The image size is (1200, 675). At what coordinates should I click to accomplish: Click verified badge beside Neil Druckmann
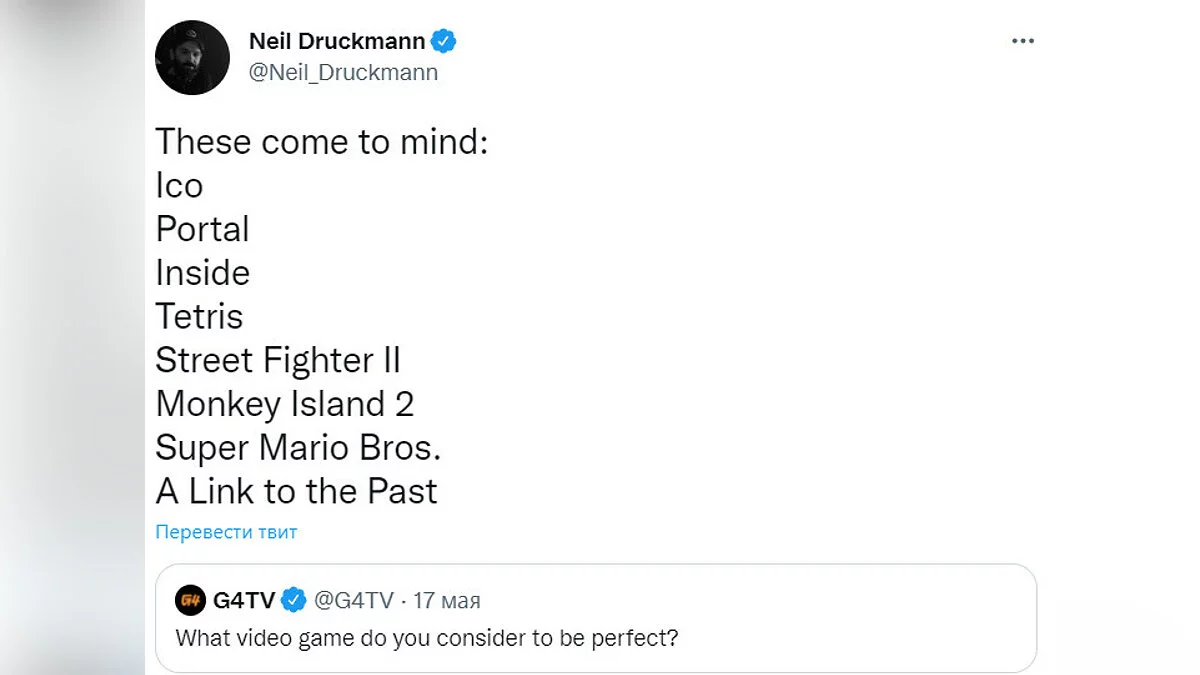444,42
